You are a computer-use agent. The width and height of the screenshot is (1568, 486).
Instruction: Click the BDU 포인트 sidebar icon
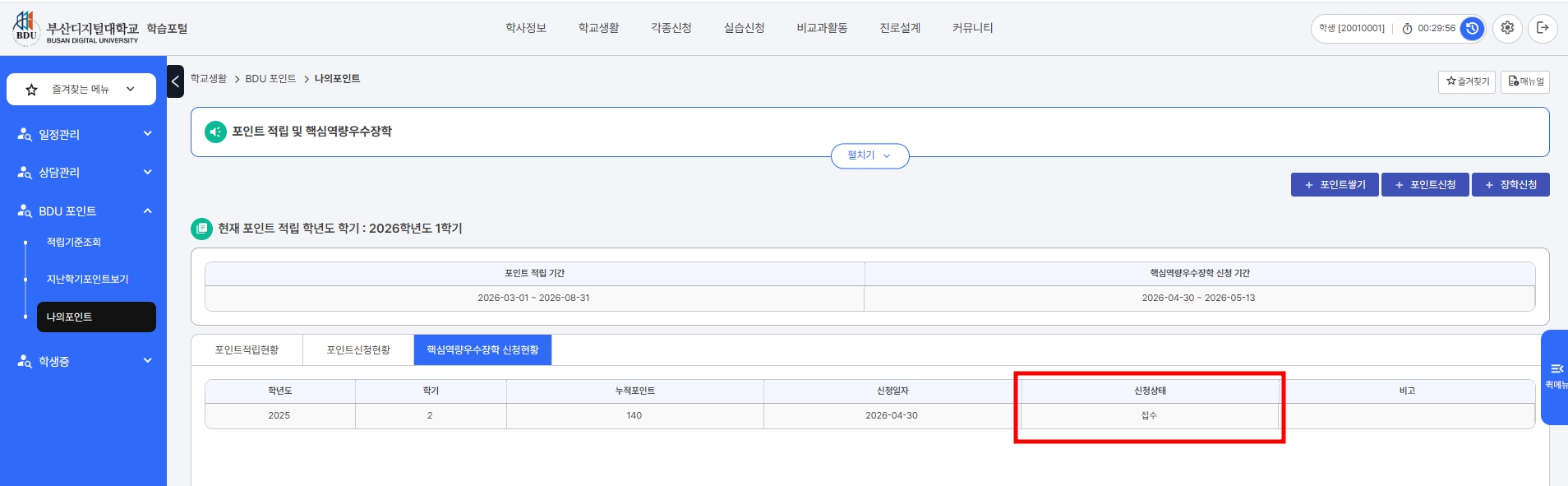pyautogui.click(x=25, y=211)
